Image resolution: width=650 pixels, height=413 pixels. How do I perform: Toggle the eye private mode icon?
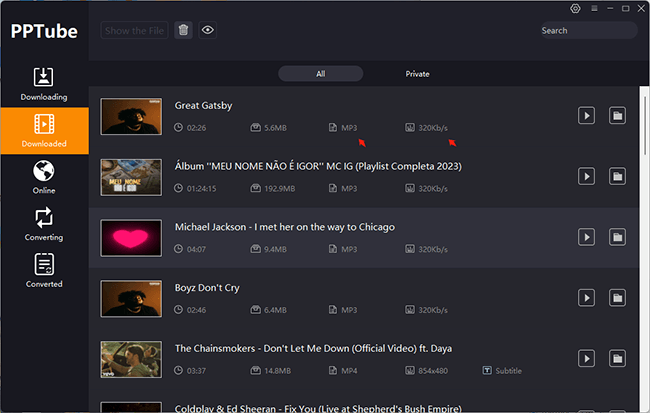[x=208, y=30]
